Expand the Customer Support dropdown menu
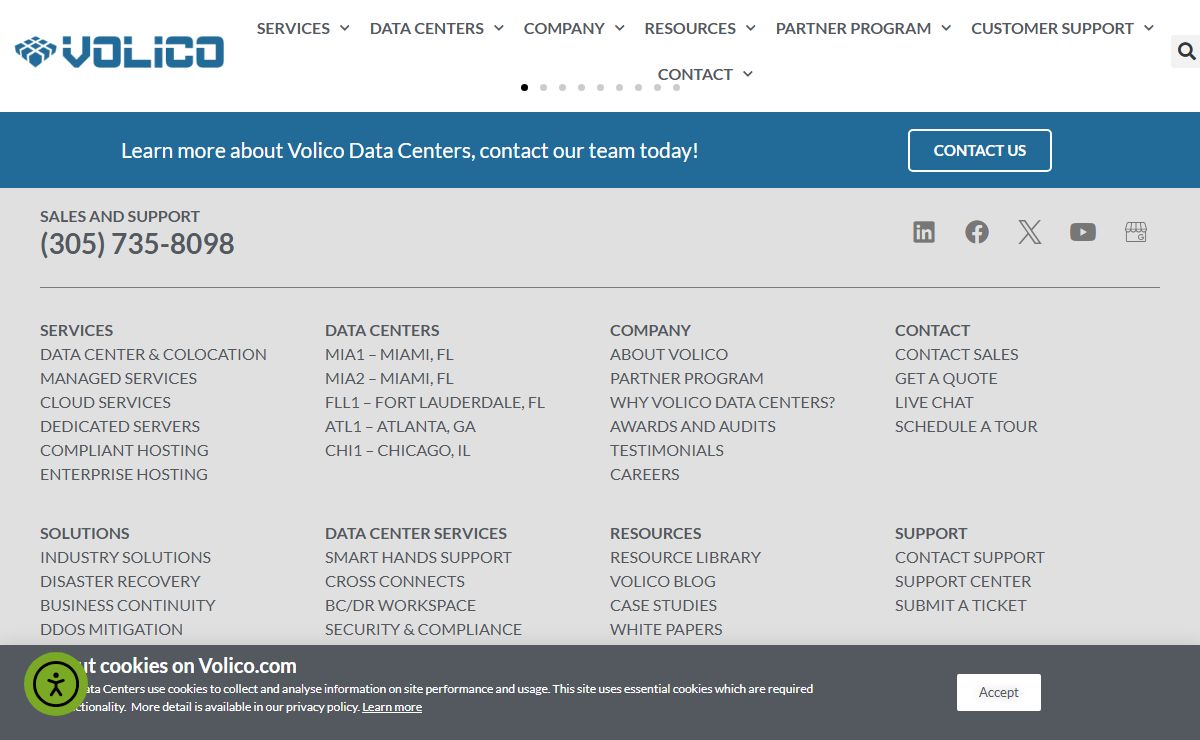The image size is (1200, 740). [1062, 28]
